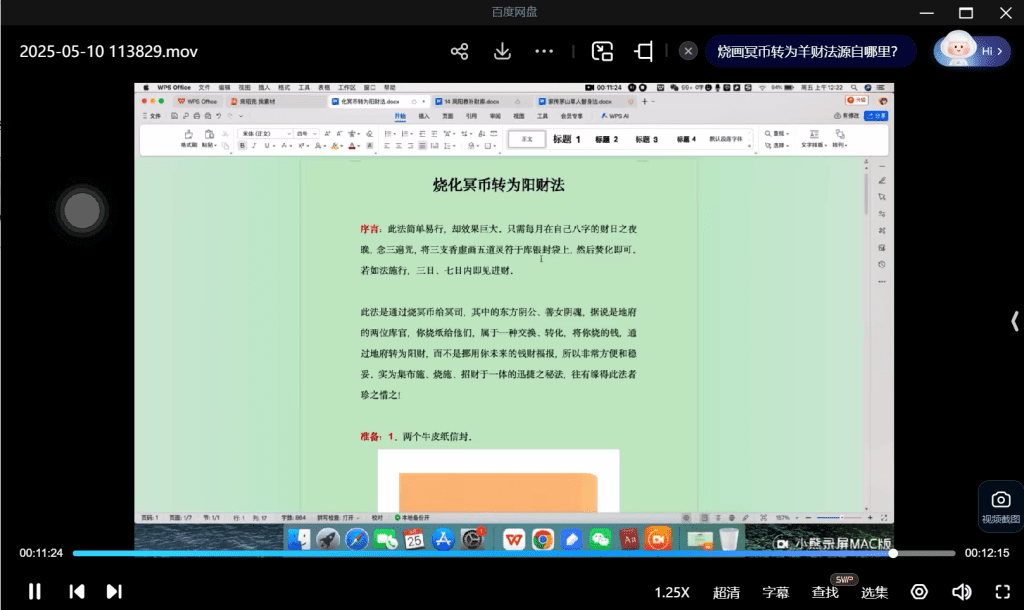The image size is (1024, 610).
Task: Skip to the next video
Action: [x=114, y=591]
